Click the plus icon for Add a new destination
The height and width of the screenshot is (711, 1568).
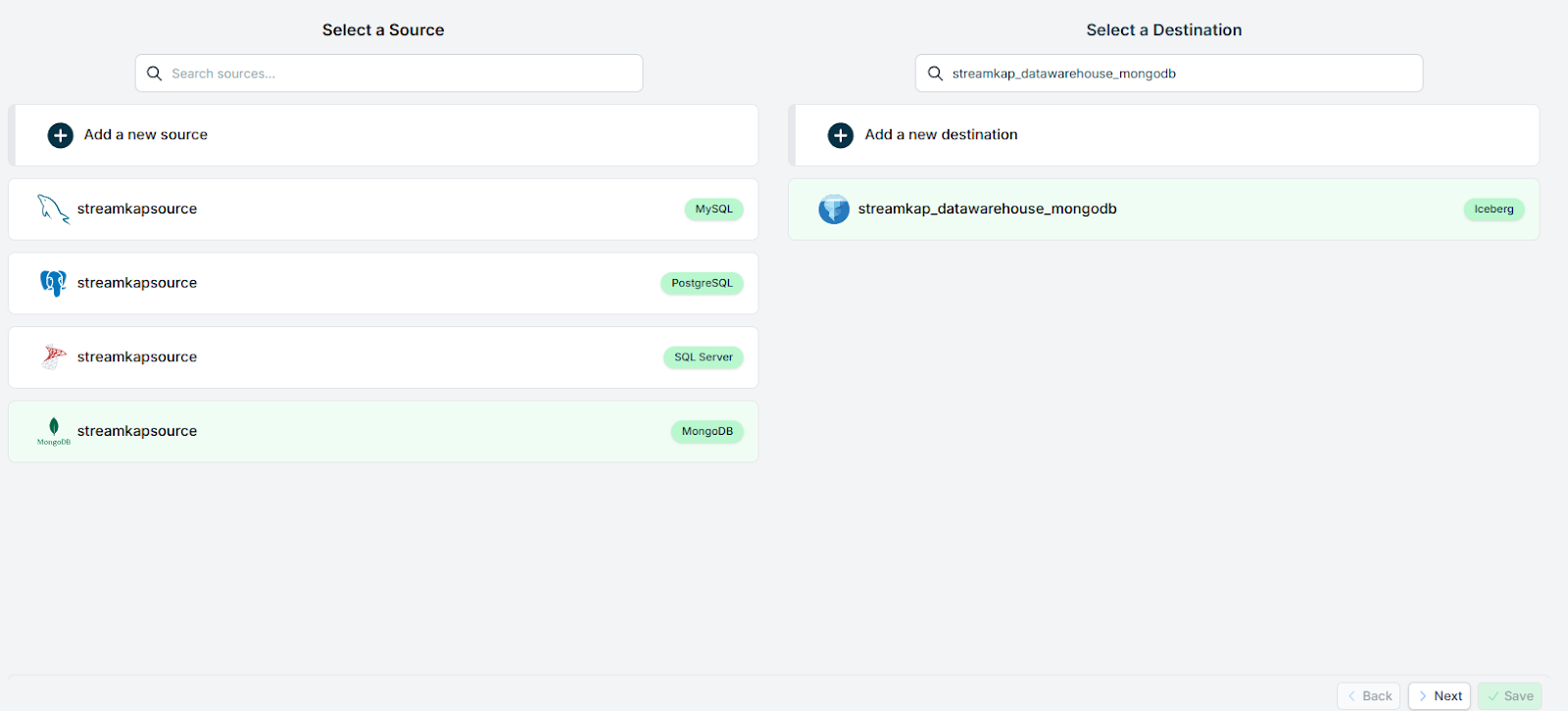click(x=841, y=135)
